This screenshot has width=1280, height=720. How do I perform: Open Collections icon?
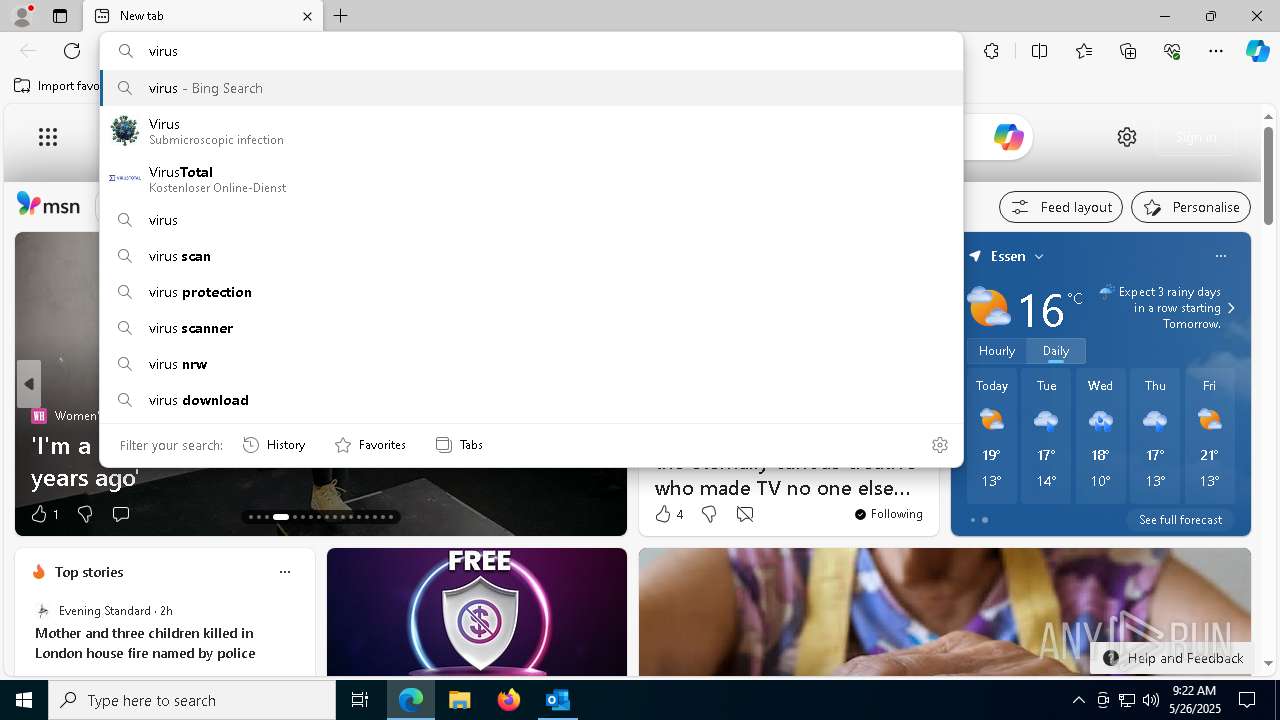point(1128,51)
